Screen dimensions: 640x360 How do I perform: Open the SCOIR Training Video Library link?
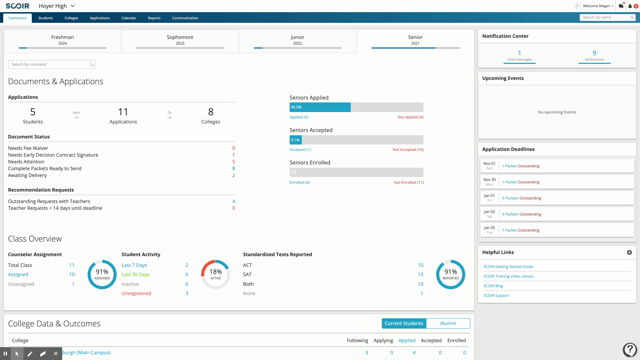[x=508, y=276]
